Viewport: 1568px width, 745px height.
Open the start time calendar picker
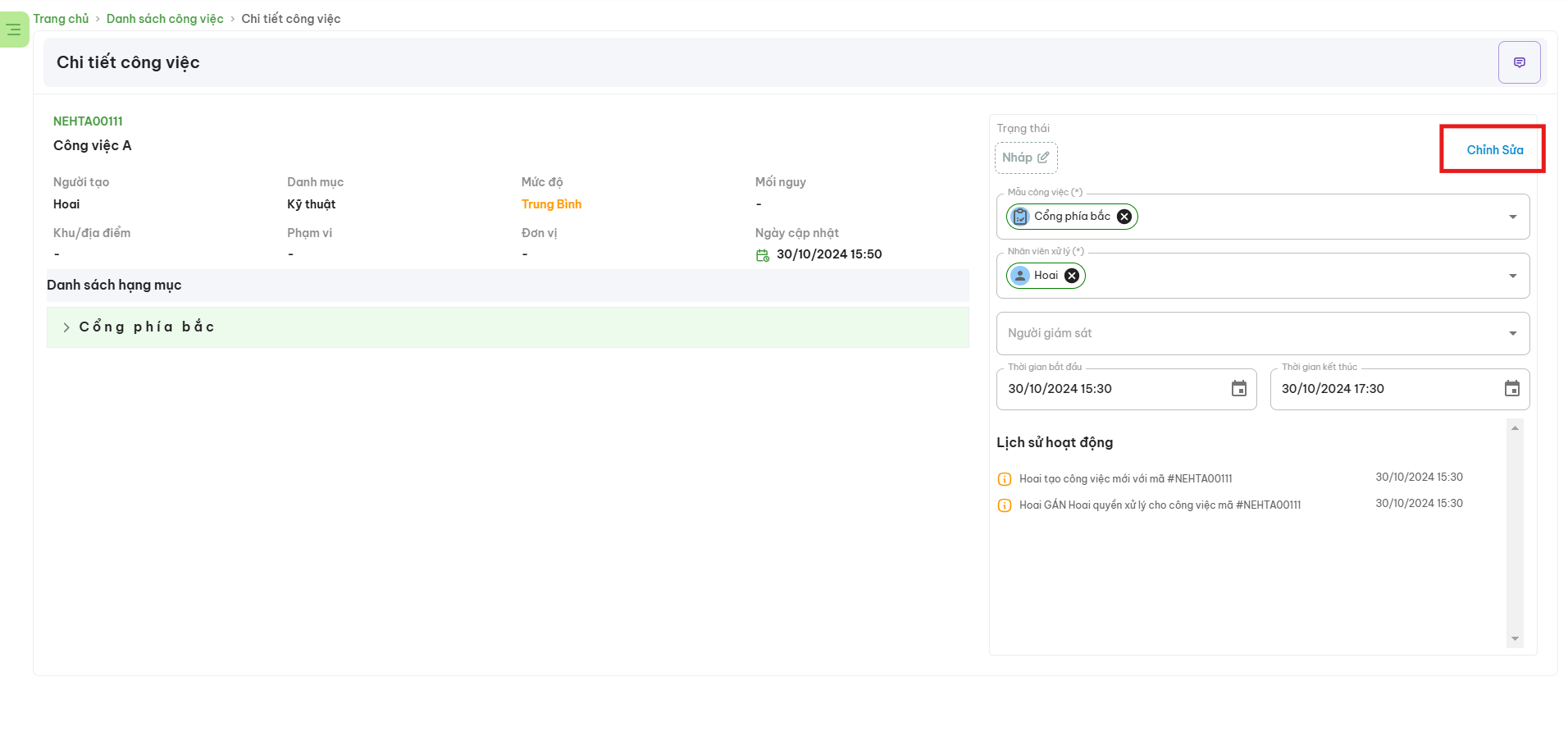click(1238, 389)
